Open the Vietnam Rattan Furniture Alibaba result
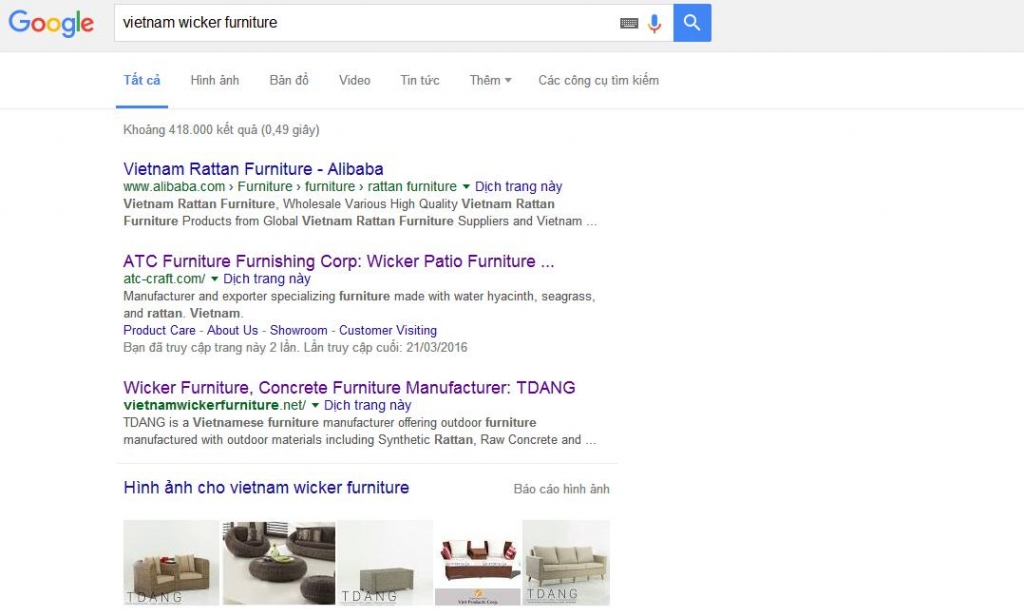 click(x=253, y=168)
